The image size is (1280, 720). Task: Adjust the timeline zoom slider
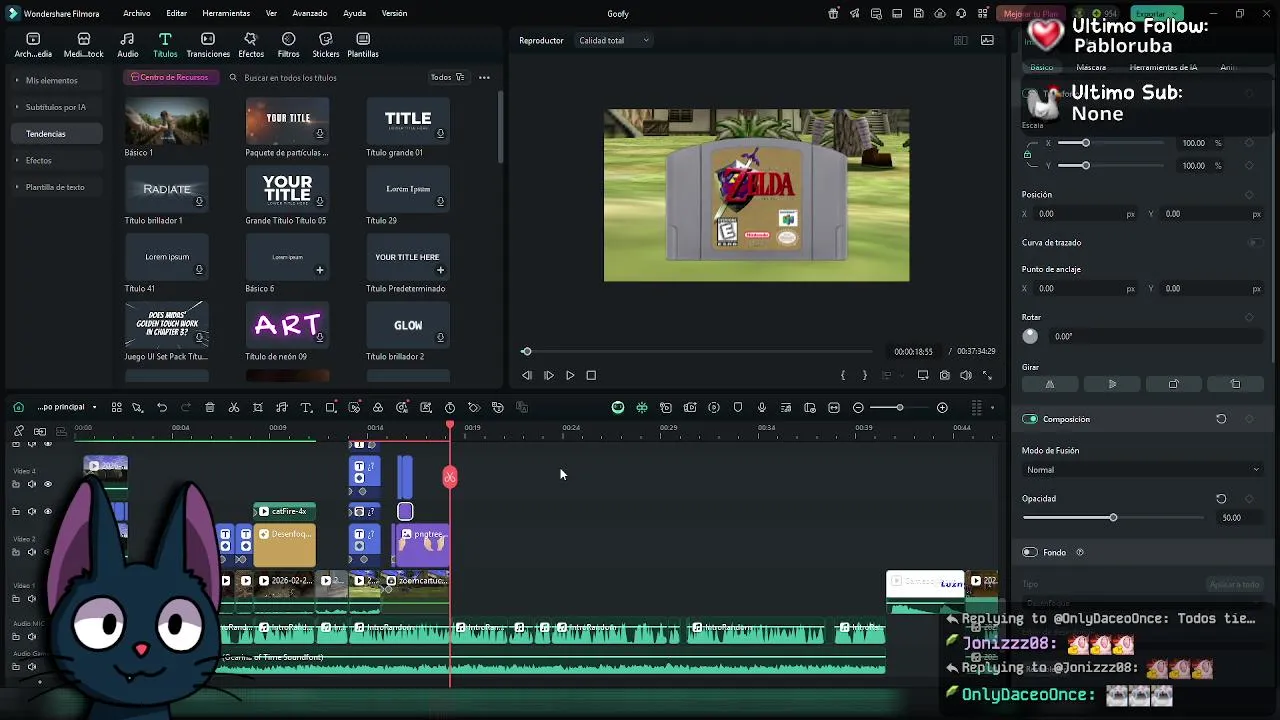[x=899, y=407]
